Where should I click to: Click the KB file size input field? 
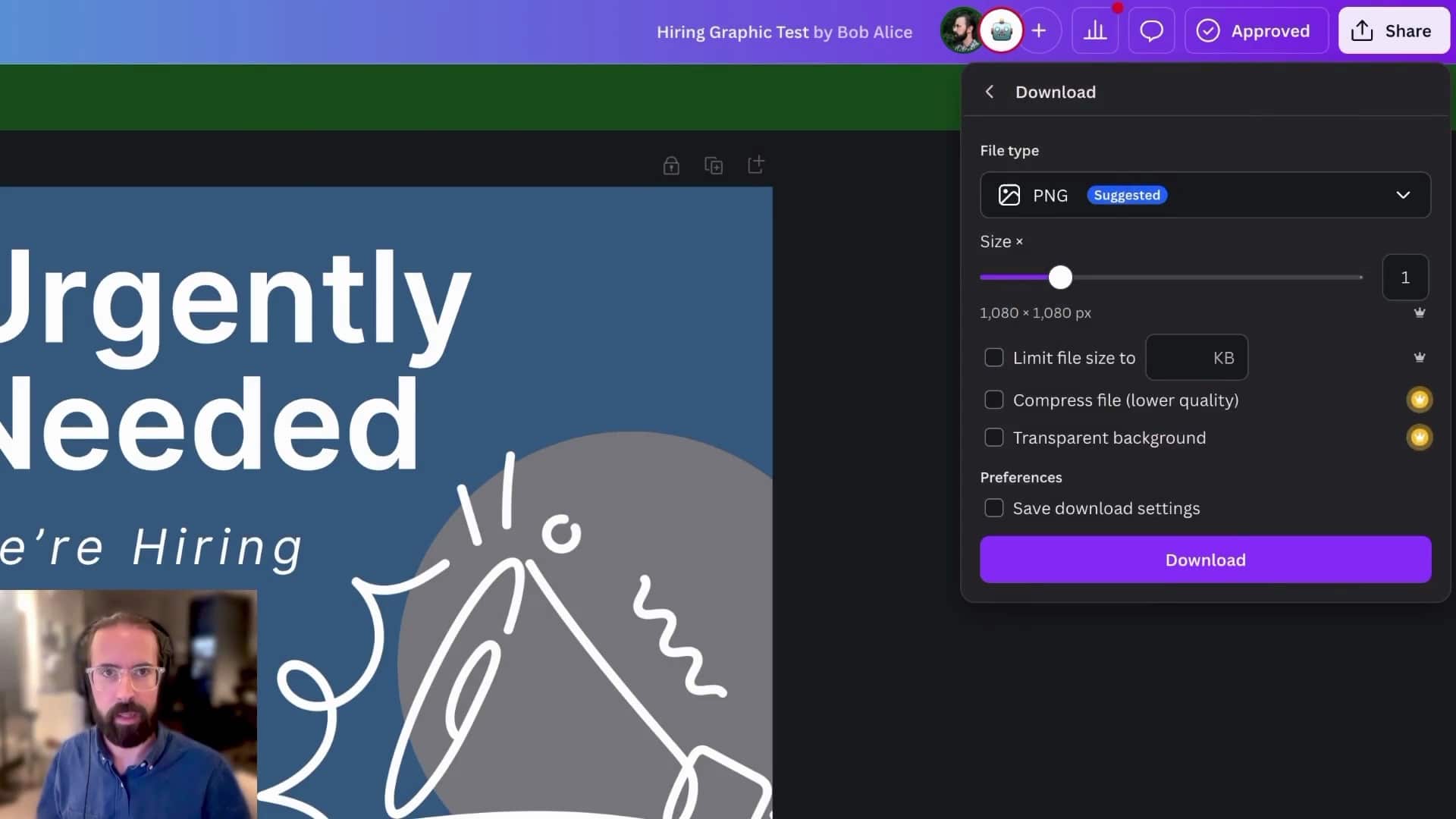click(x=1183, y=357)
